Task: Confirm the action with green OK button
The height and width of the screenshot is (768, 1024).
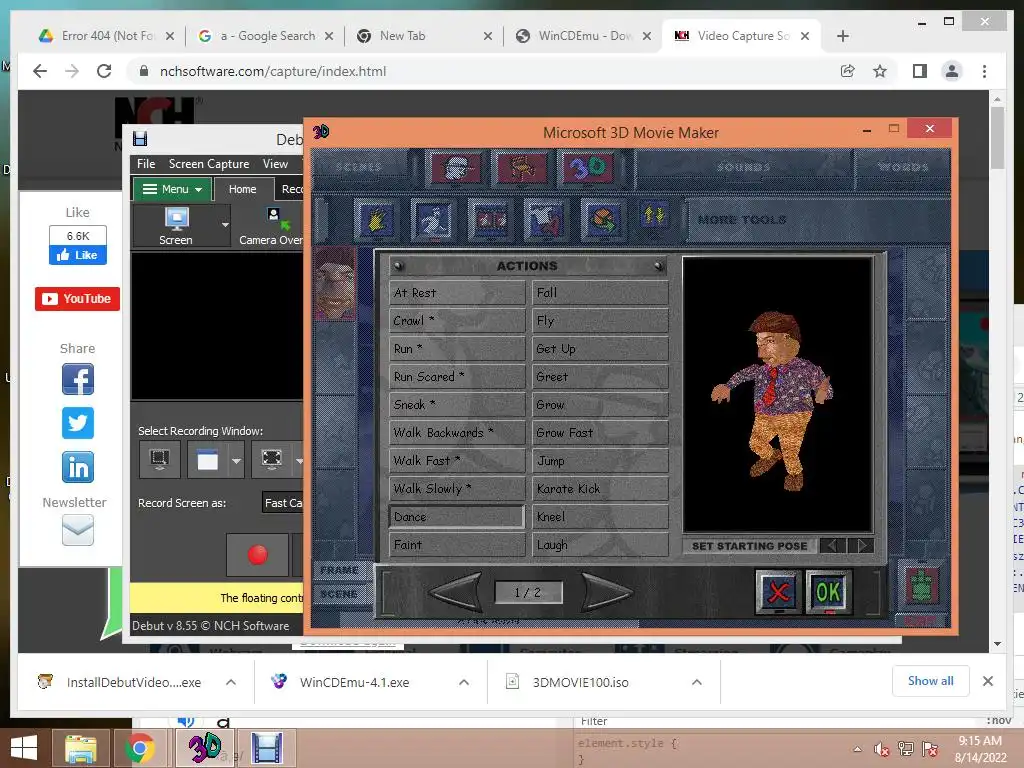Action: (828, 592)
